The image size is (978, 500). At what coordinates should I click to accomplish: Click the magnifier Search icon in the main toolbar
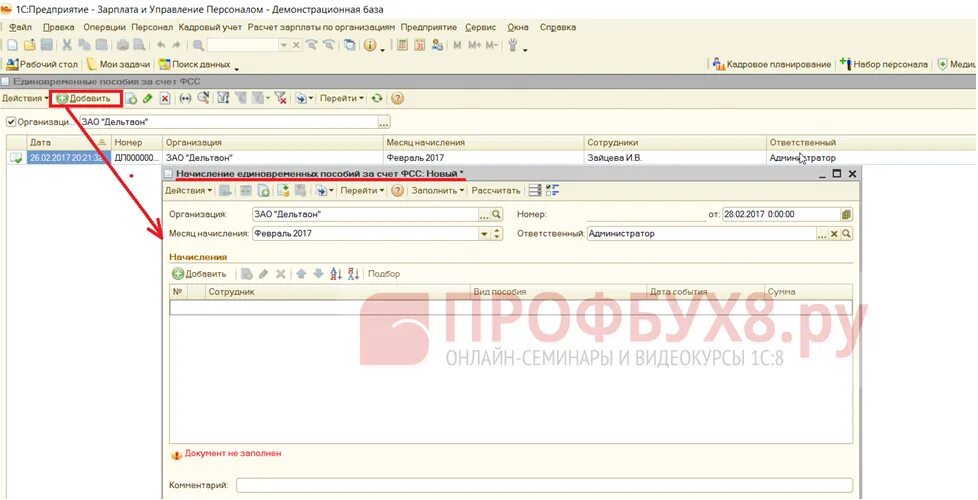coord(198,45)
